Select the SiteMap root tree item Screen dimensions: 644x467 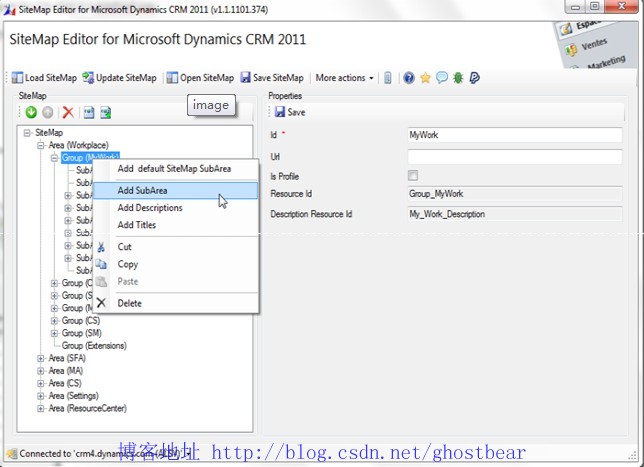[49, 133]
